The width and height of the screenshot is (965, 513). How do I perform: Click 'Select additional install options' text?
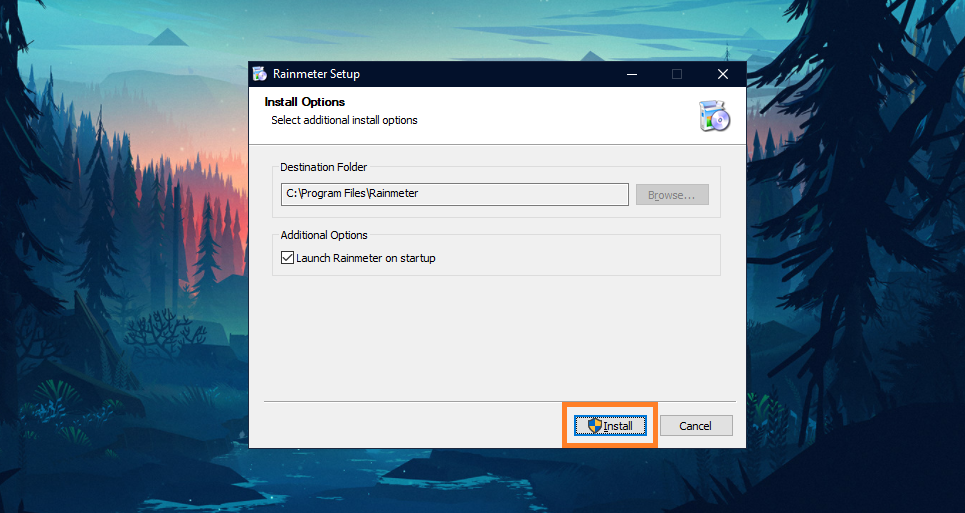[344, 120]
